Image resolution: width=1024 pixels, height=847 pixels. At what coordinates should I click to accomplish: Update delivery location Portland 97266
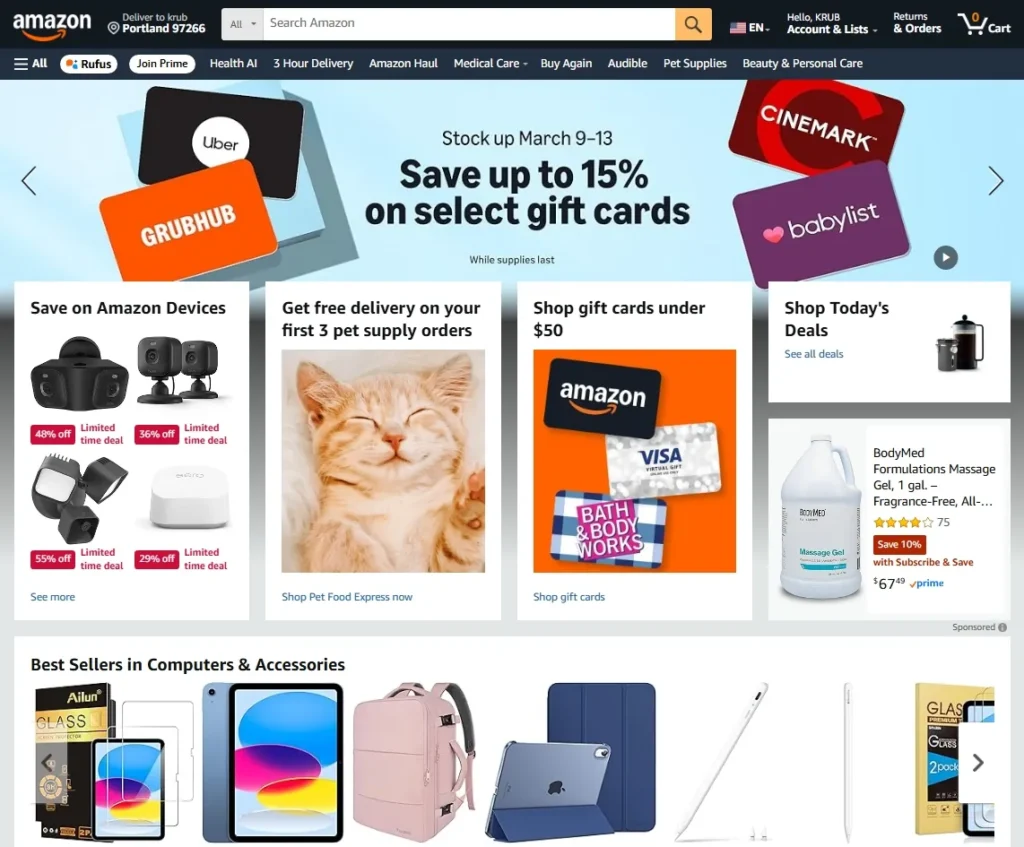pyautogui.click(x=157, y=24)
